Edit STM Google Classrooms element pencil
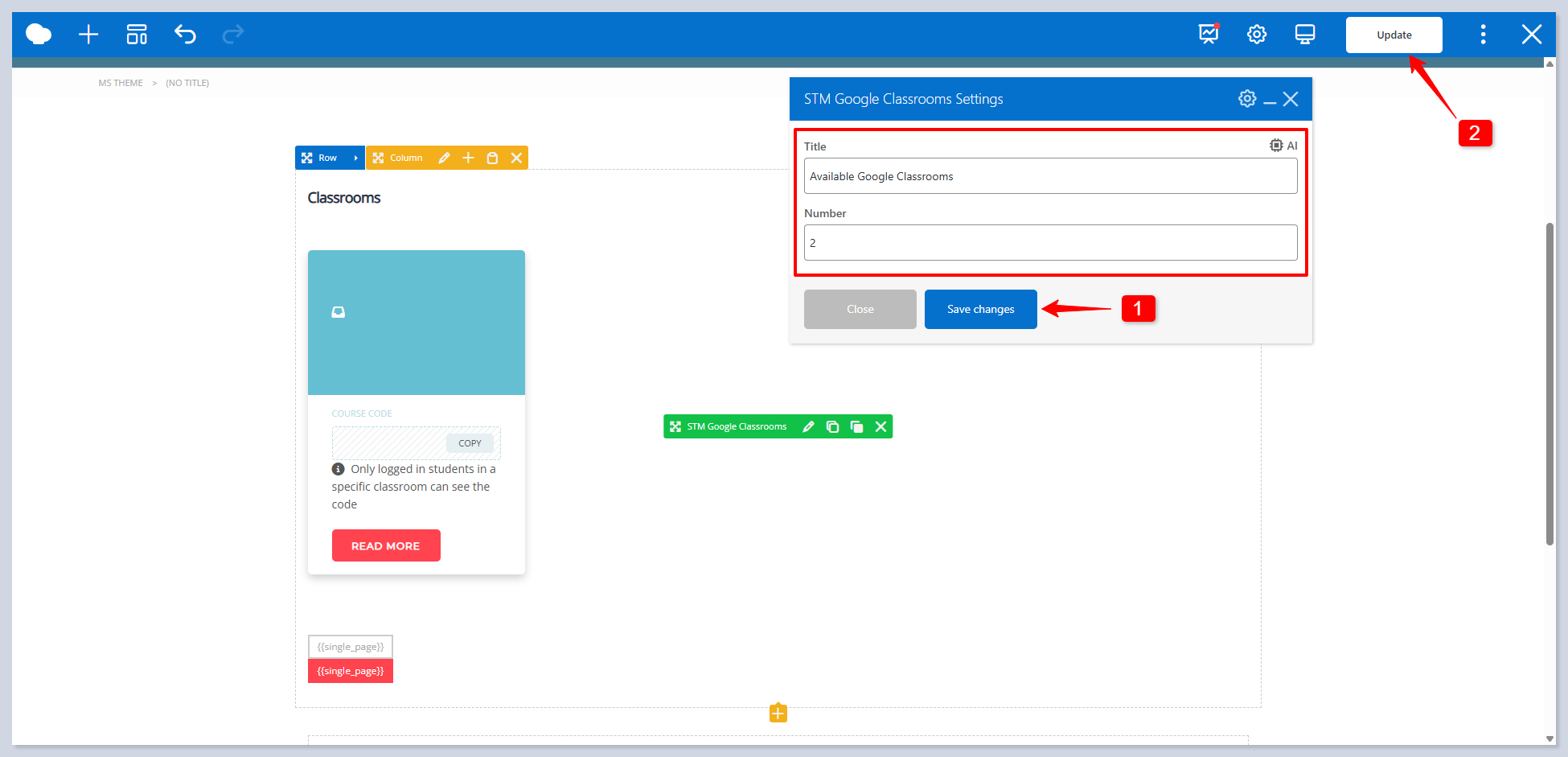 pyautogui.click(x=809, y=427)
